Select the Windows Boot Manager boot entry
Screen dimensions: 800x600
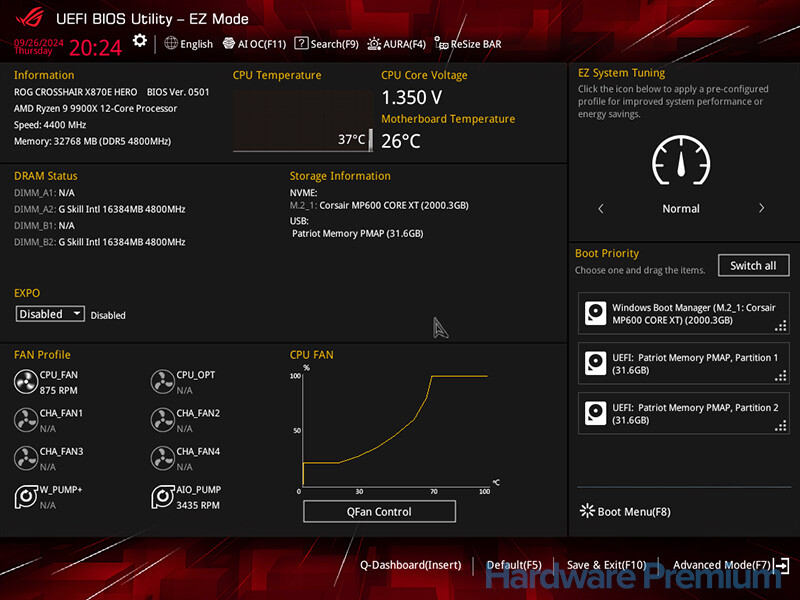(684, 314)
